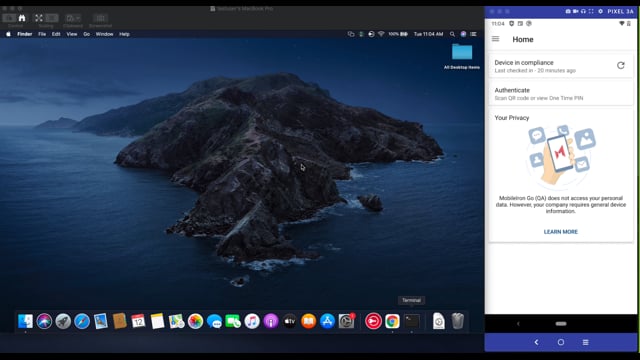Open Finder from the Dock
Screen dimensions: 640x360
coord(25,321)
